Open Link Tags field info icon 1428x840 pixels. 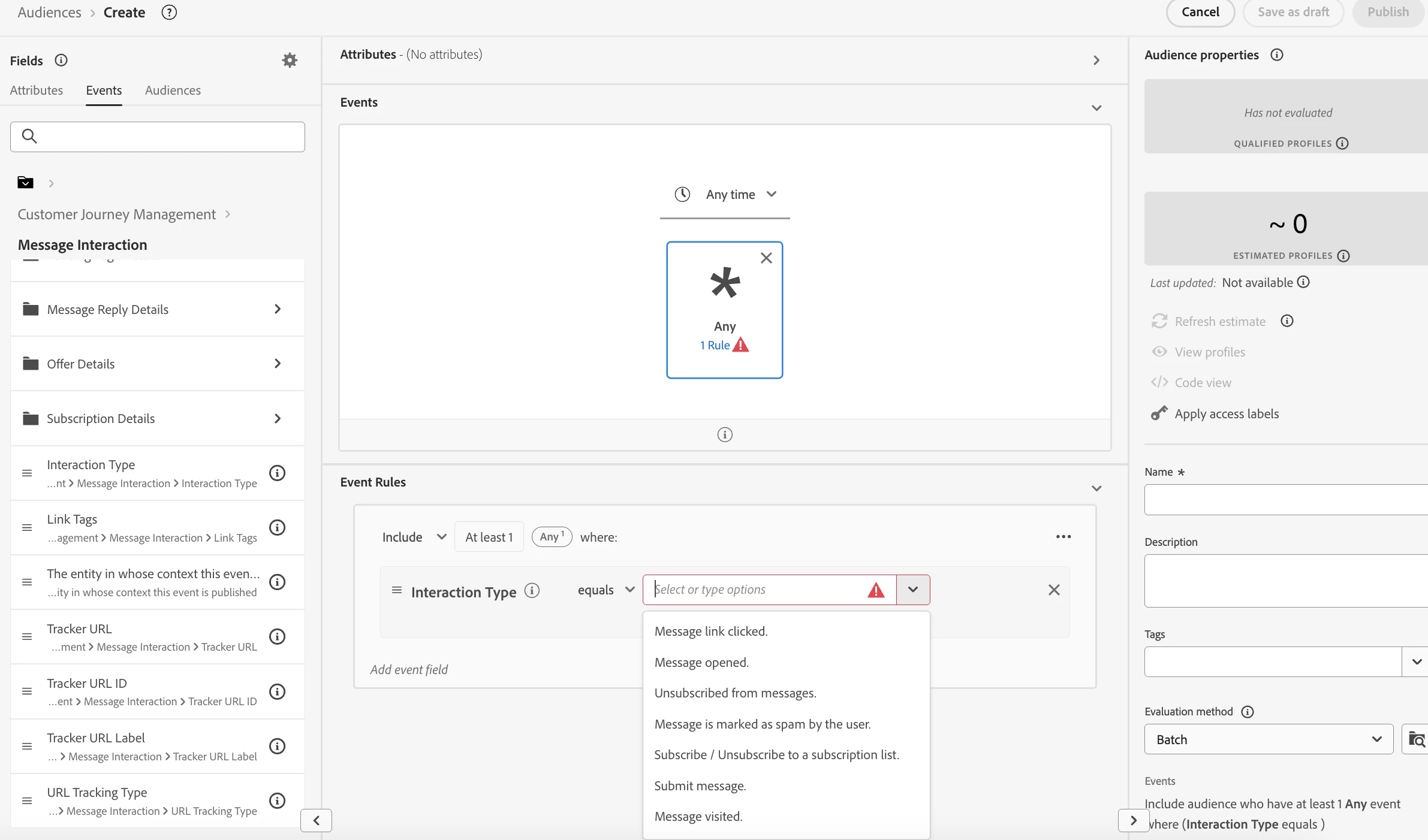pos(277,527)
